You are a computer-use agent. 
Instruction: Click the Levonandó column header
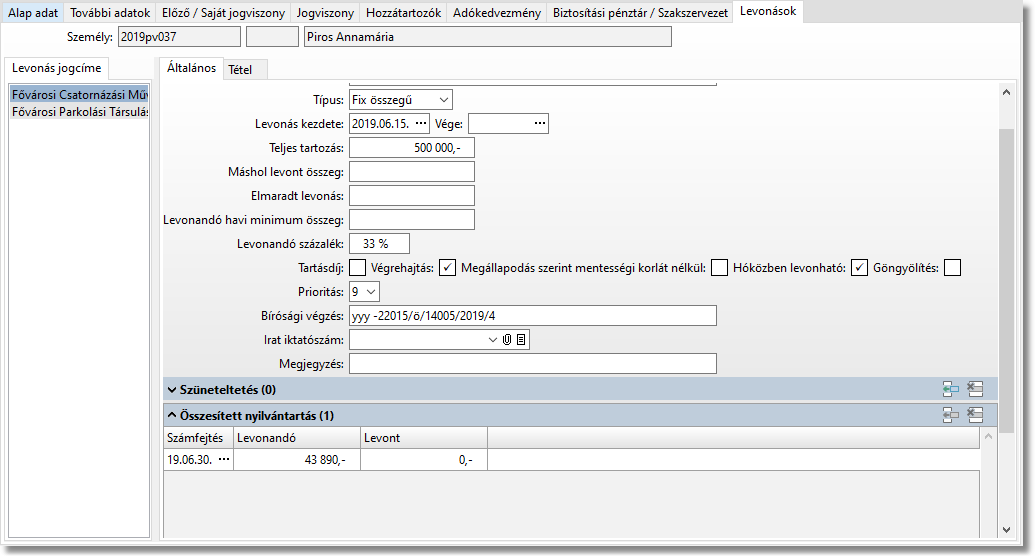coord(297,438)
